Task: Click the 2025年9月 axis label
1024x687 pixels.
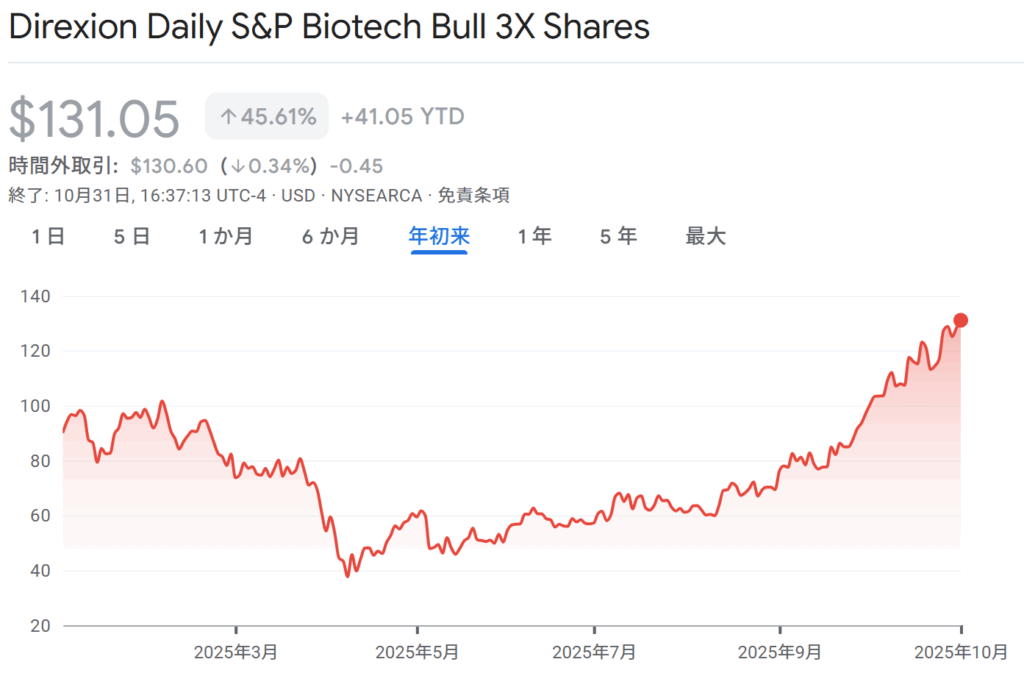Action: click(x=780, y=652)
